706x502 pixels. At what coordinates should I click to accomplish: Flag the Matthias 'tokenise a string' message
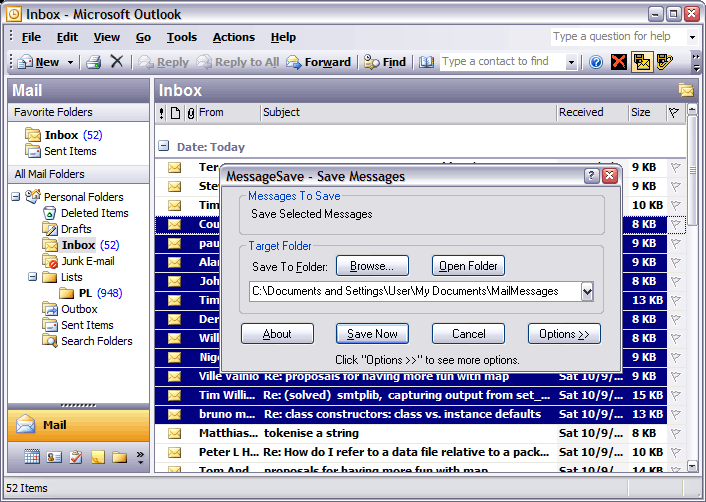tap(675, 434)
